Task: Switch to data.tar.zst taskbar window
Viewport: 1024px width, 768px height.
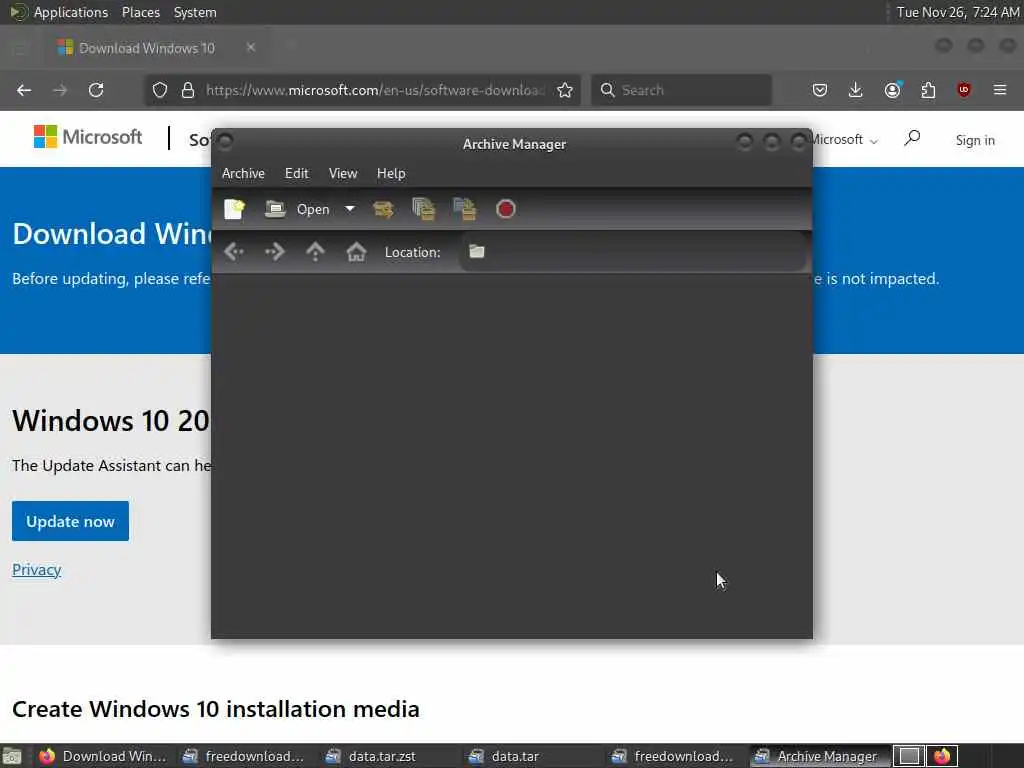Action: point(382,756)
